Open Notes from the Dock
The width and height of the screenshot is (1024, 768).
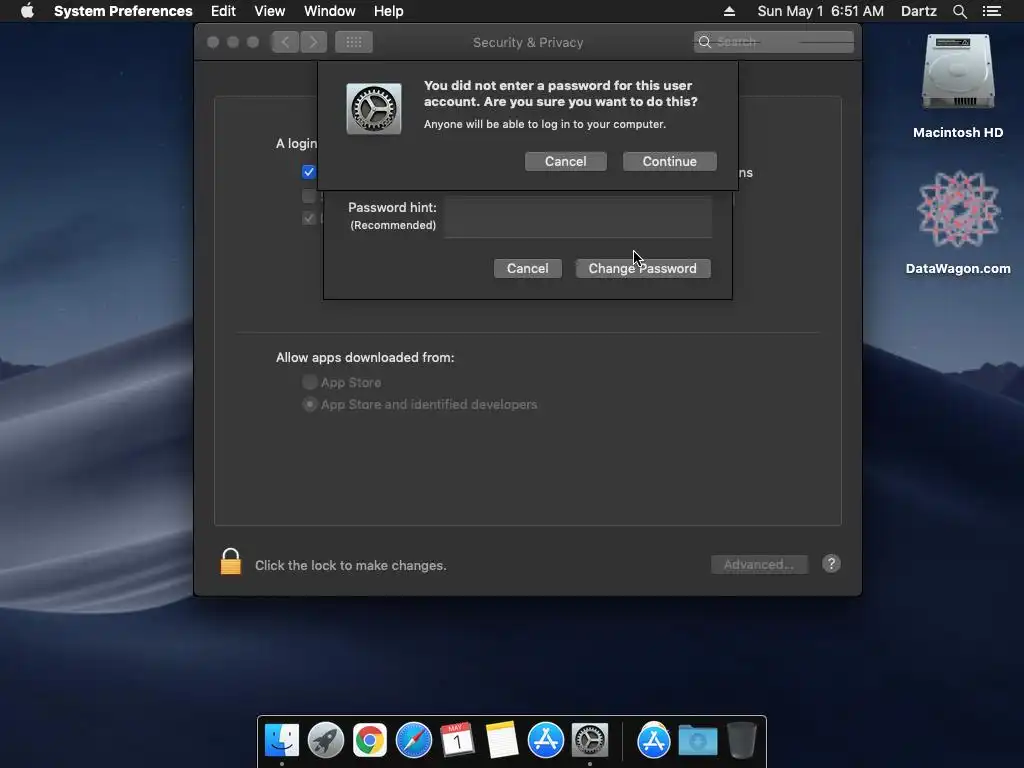coord(502,740)
